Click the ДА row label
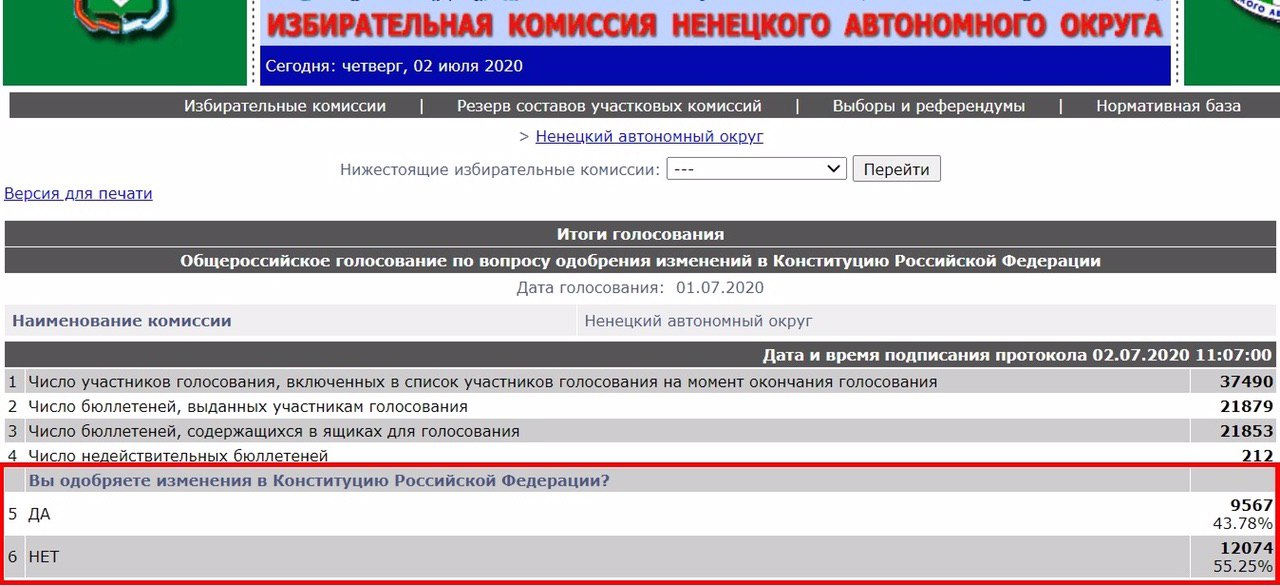 point(39,514)
